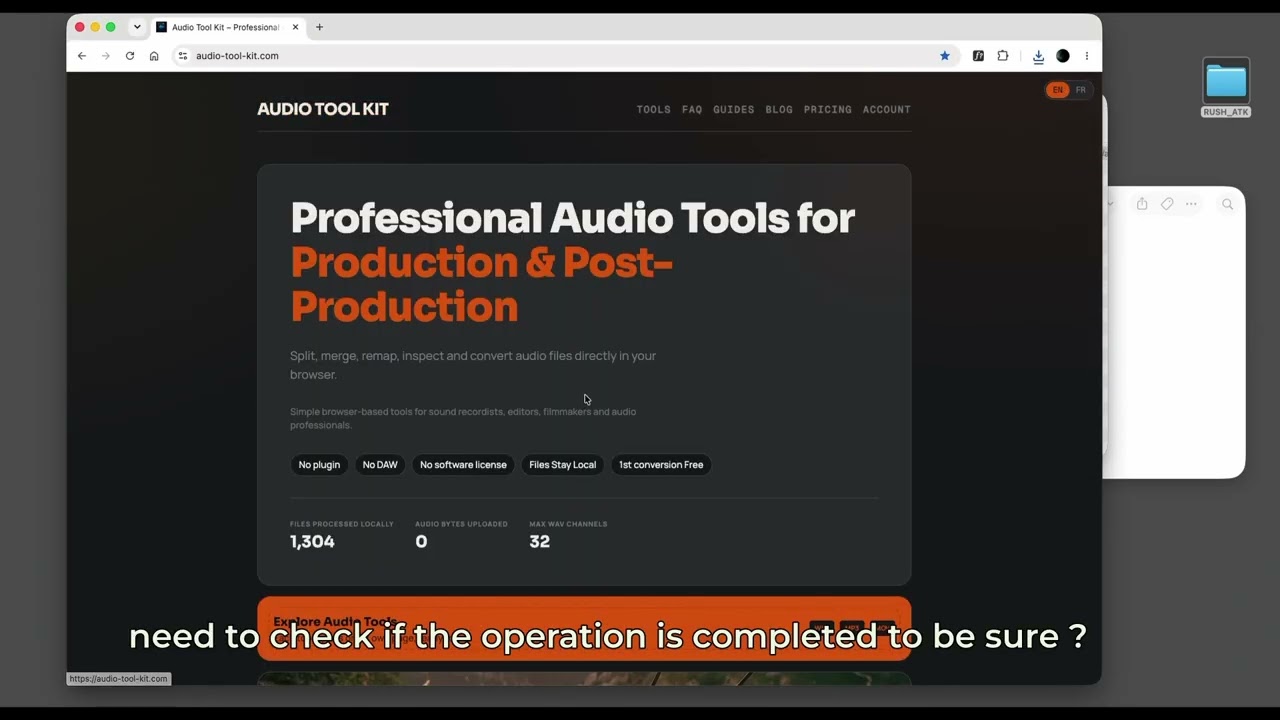This screenshot has width=1280, height=720.
Task: Switch site language to FR
Action: click(x=1080, y=90)
